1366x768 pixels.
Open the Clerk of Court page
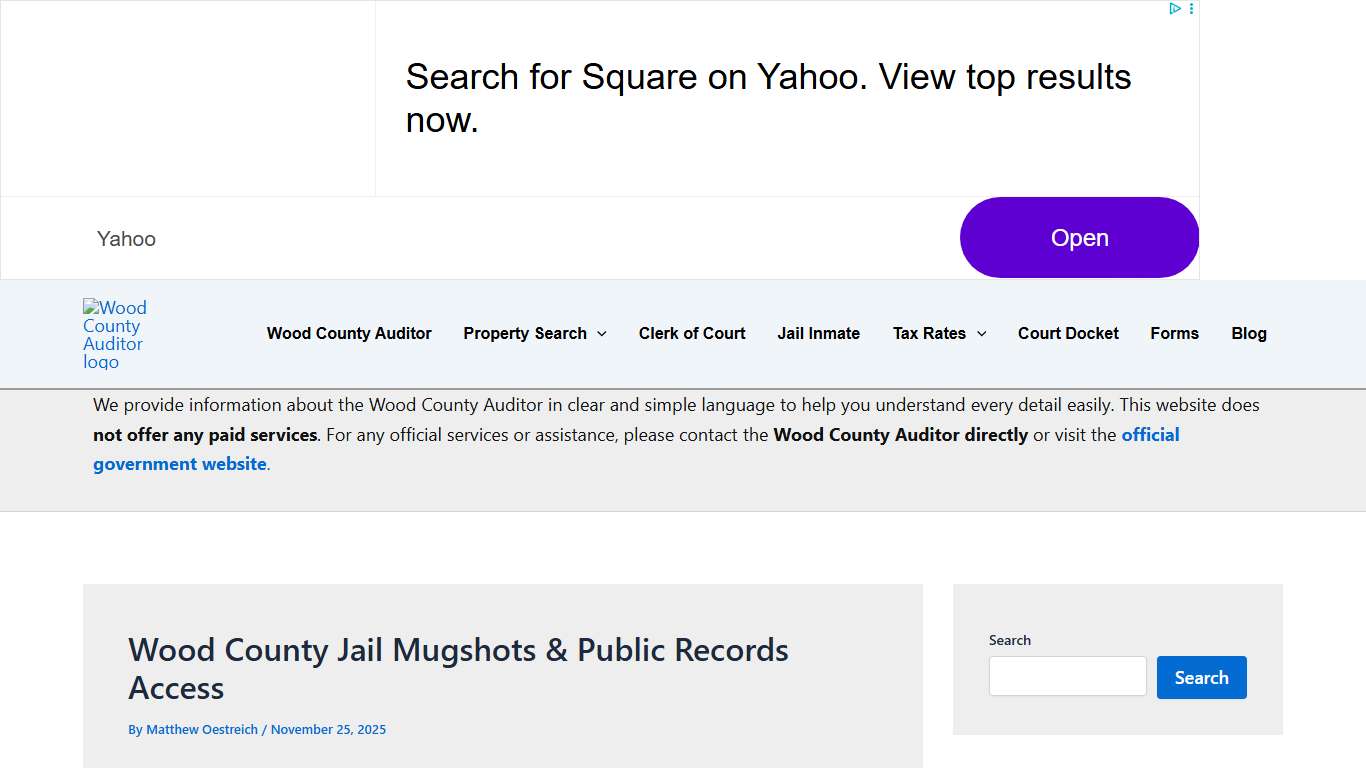tap(692, 333)
